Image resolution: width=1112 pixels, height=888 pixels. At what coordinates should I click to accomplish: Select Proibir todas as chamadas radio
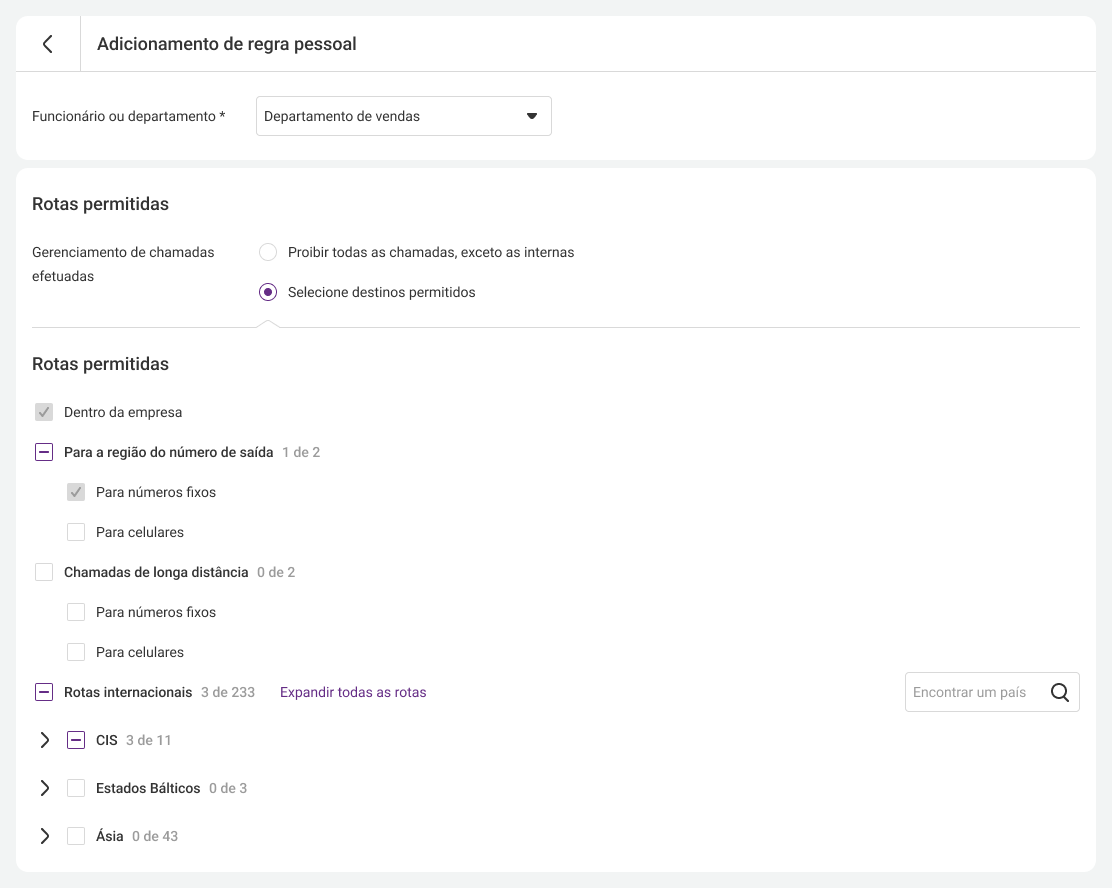268,252
